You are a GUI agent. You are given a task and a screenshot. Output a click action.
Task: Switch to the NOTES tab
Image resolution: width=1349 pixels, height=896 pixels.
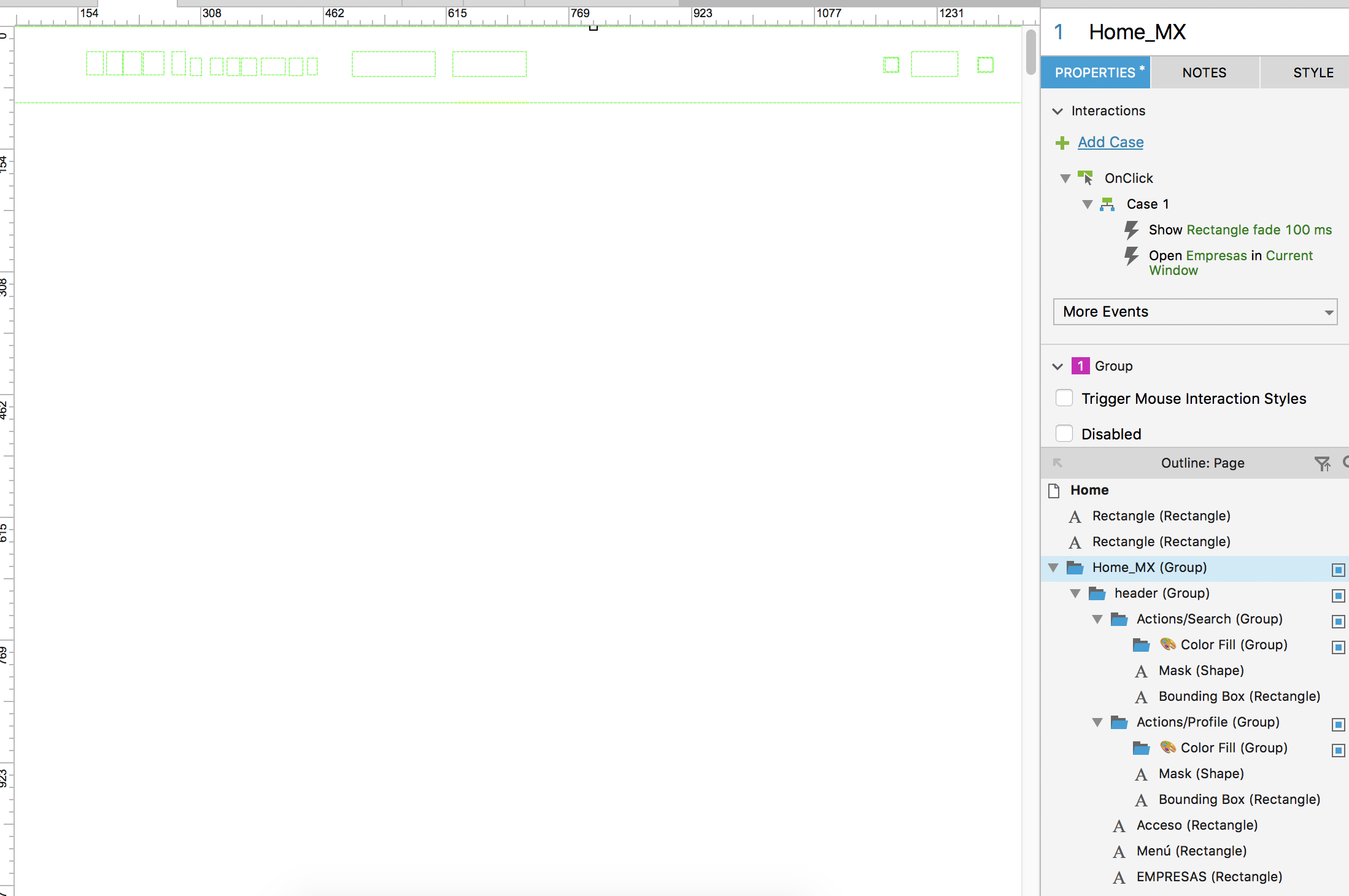(x=1204, y=72)
